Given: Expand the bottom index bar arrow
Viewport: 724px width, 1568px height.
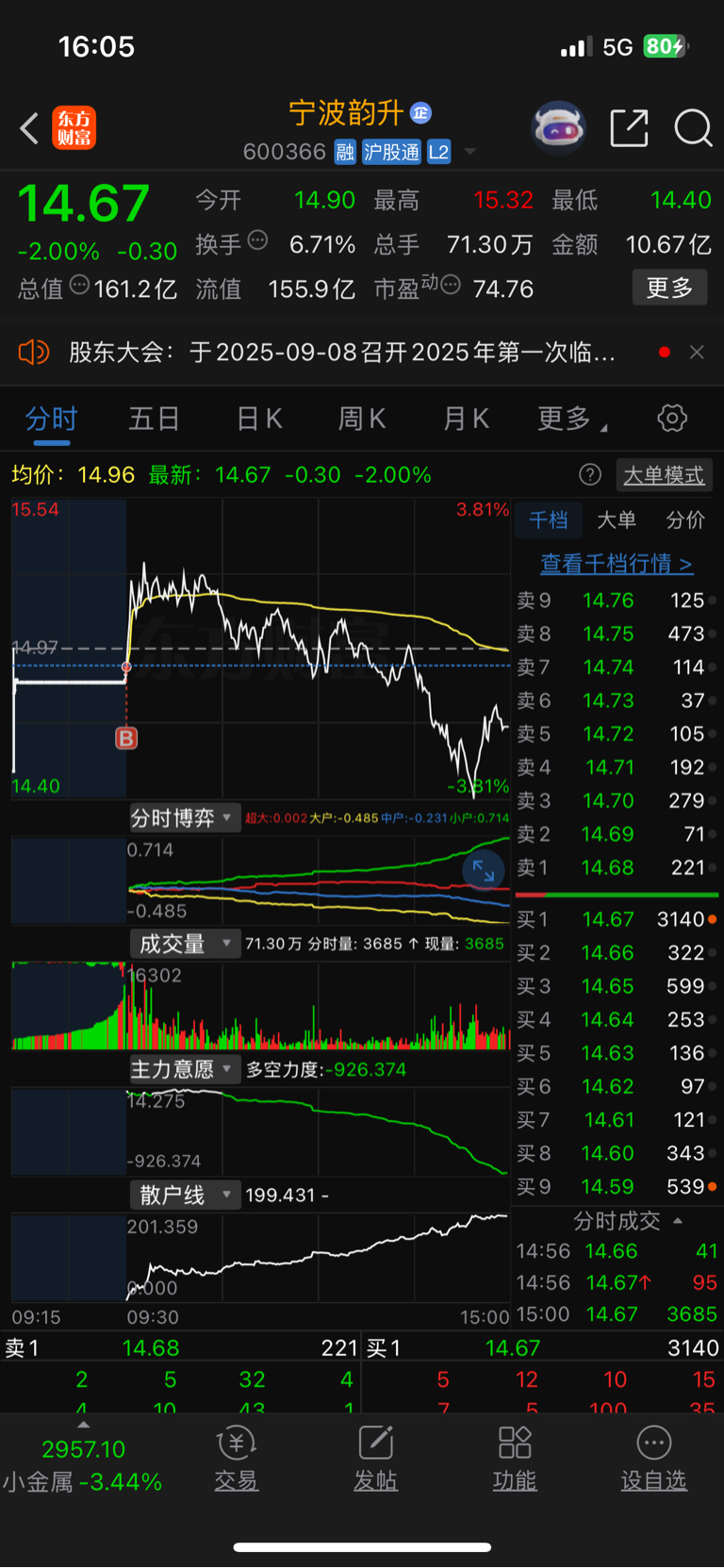Looking at the screenshot, I should point(83,1425).
